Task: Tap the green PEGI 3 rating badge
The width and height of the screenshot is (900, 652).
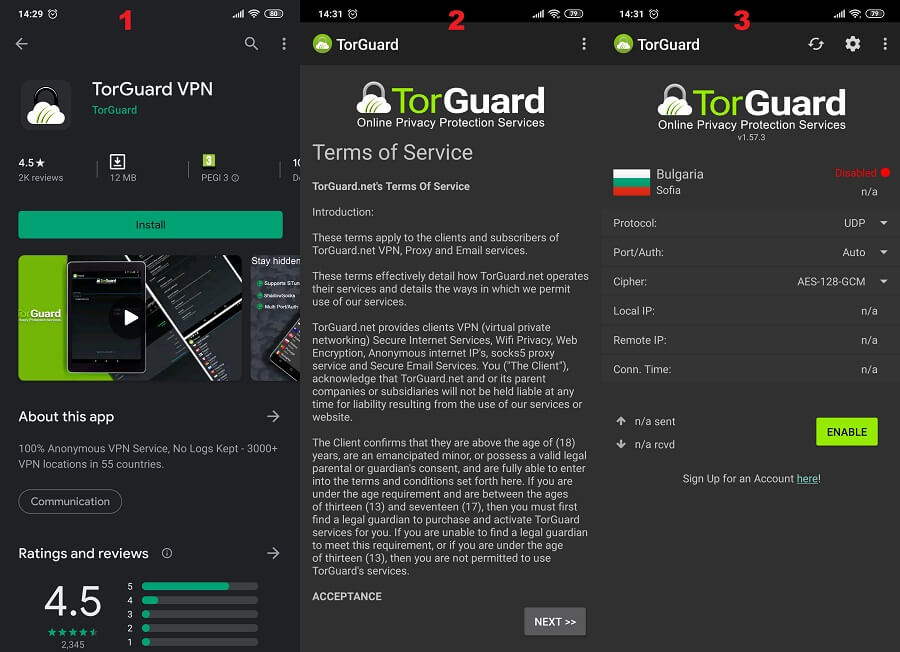Action: point(208,161)
